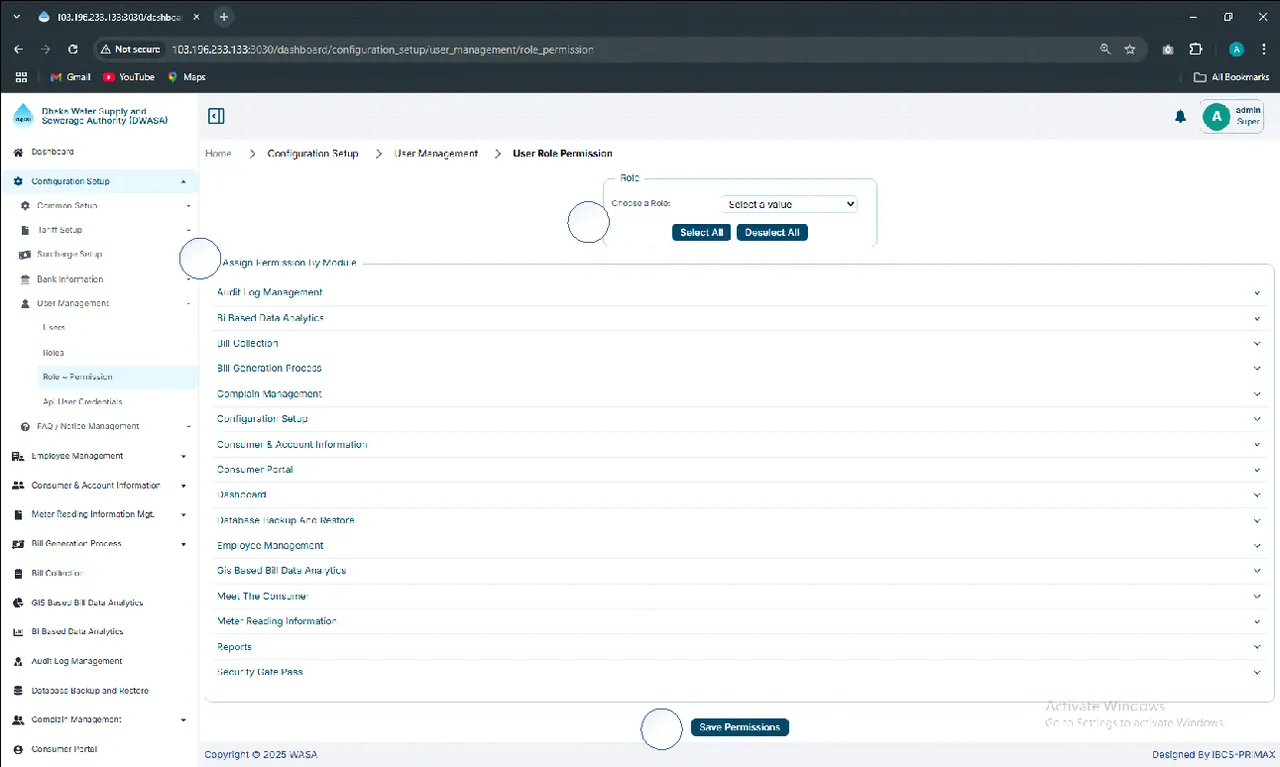Click the DWASA water drop logo
The height and width of the screenshot is (767, 1280).
click(x=23, y=116)
